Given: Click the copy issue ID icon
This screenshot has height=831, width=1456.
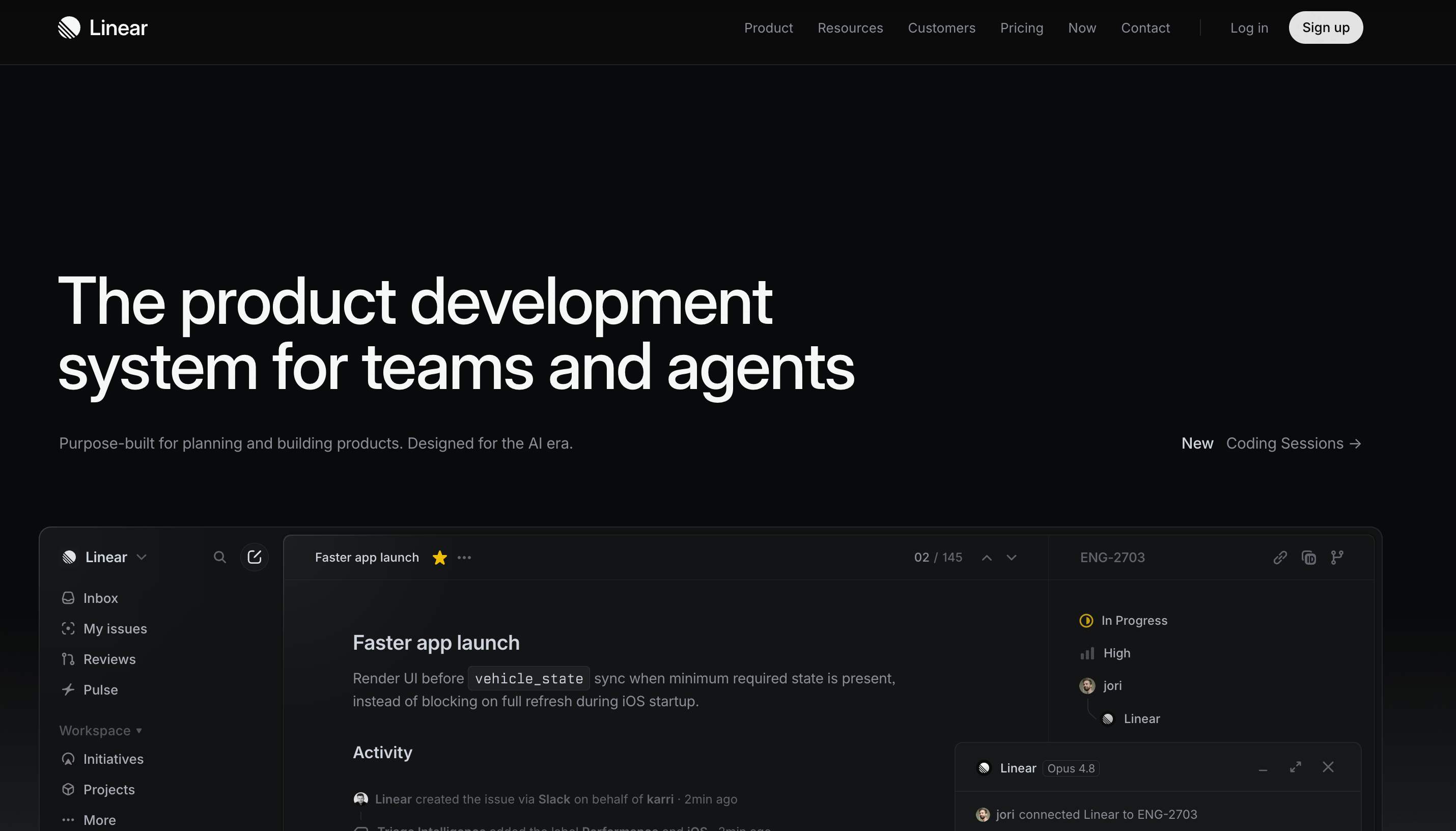Looking at the screenshot, I should [x=1309, y=557].
